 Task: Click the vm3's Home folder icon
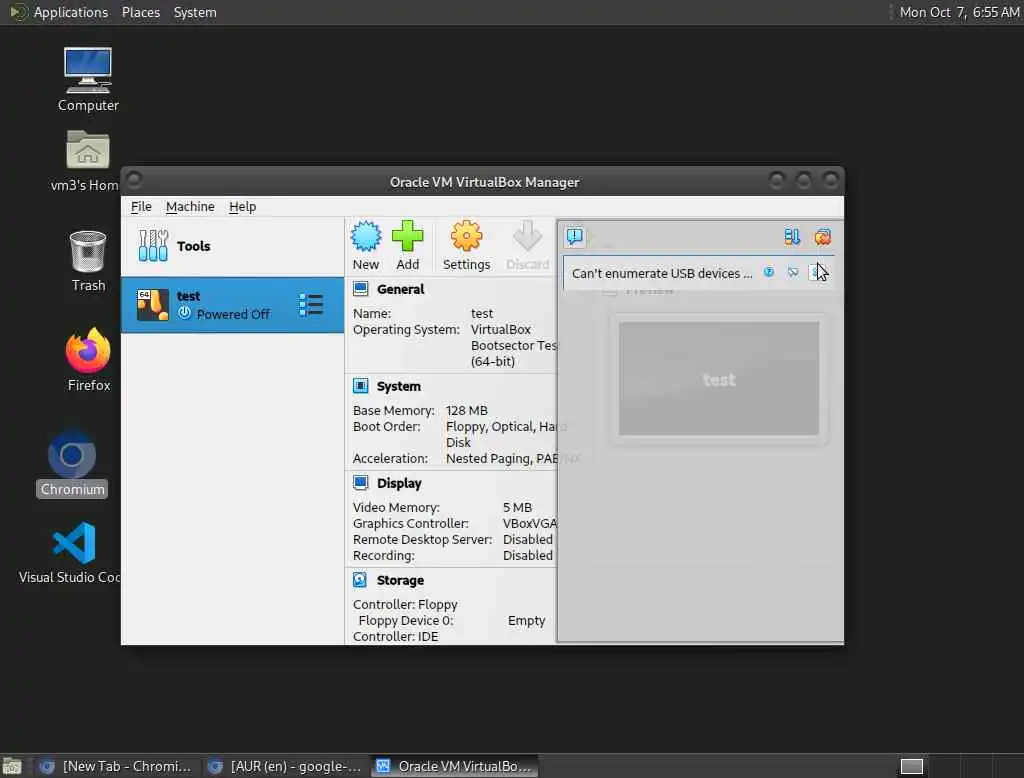tap(88, 150)
